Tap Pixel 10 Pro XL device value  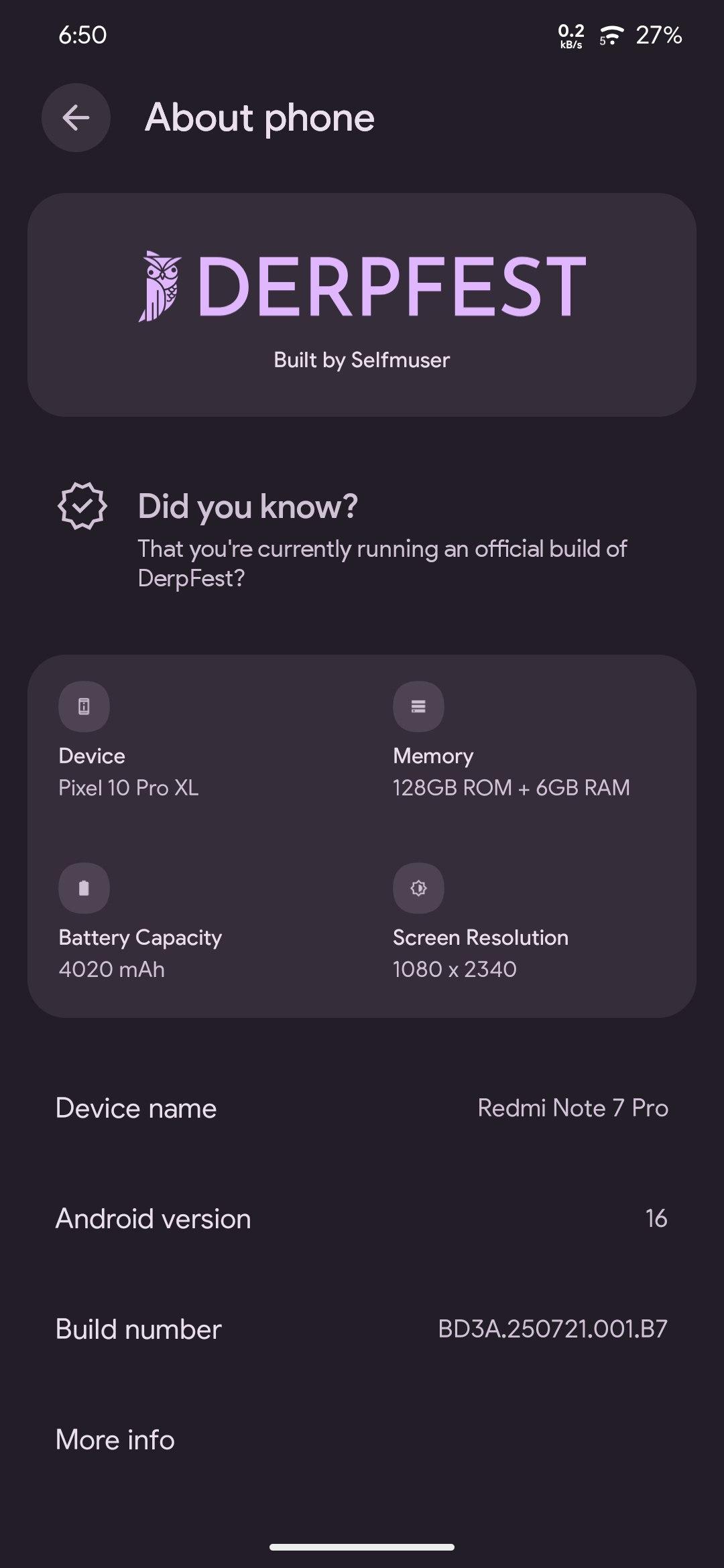click(x=129, y=787)
